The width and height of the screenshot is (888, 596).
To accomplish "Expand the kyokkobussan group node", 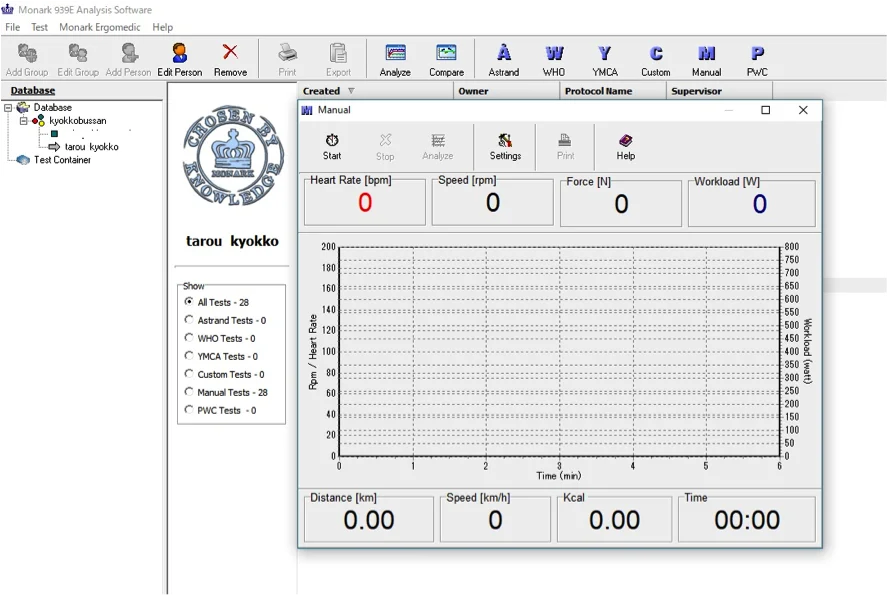I will click(x=21, y=120).
